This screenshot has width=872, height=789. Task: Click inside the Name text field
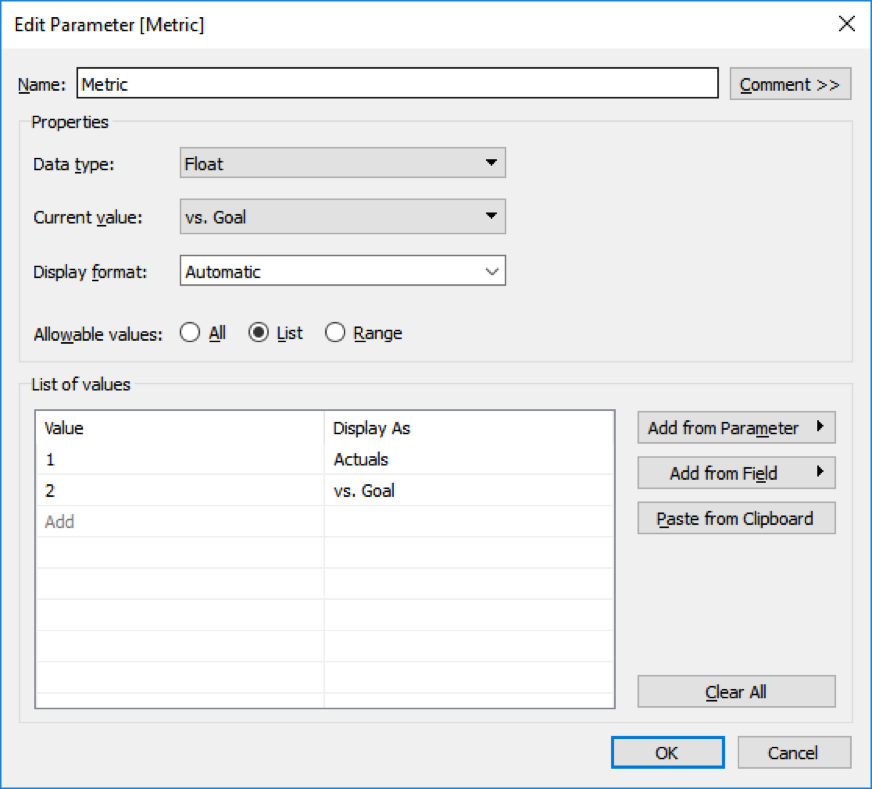point(398,84)
